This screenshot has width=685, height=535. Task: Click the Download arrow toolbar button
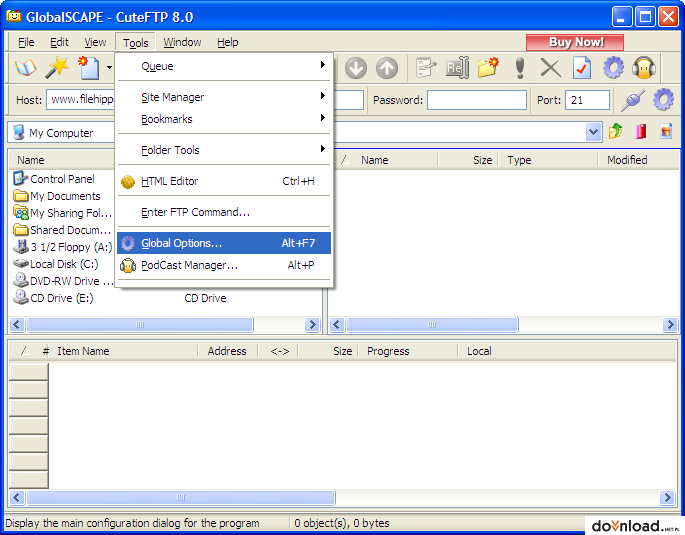point(356,69)
